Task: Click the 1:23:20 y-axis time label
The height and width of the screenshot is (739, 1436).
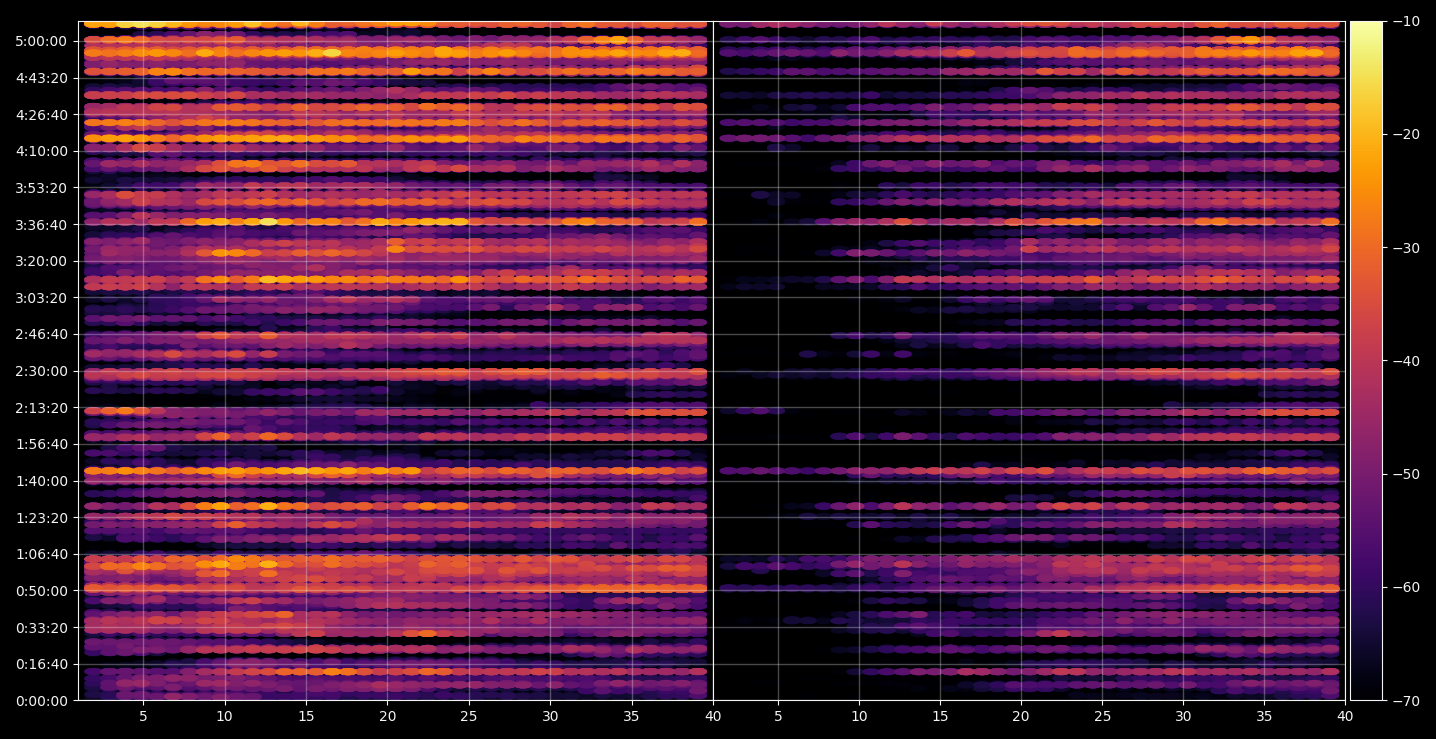Action: [x=41, y=517]
